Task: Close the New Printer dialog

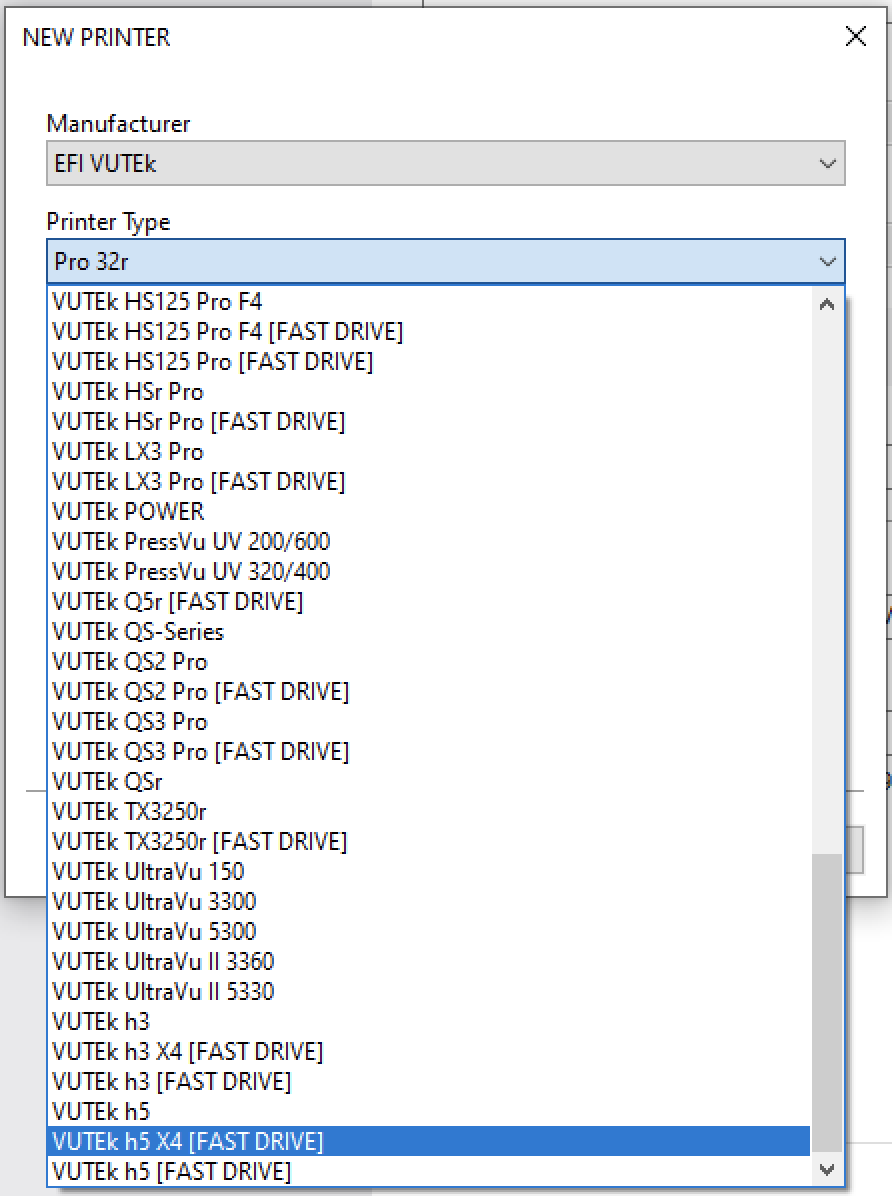Action: pyautogui.click(x=855, y=36)
